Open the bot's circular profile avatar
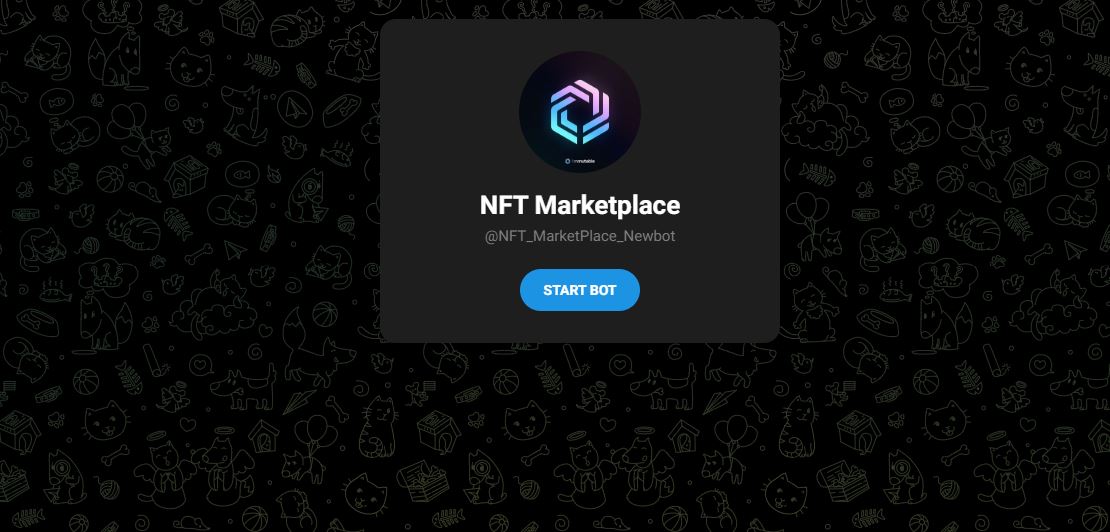1110x532 pixels. pos(580,112)
